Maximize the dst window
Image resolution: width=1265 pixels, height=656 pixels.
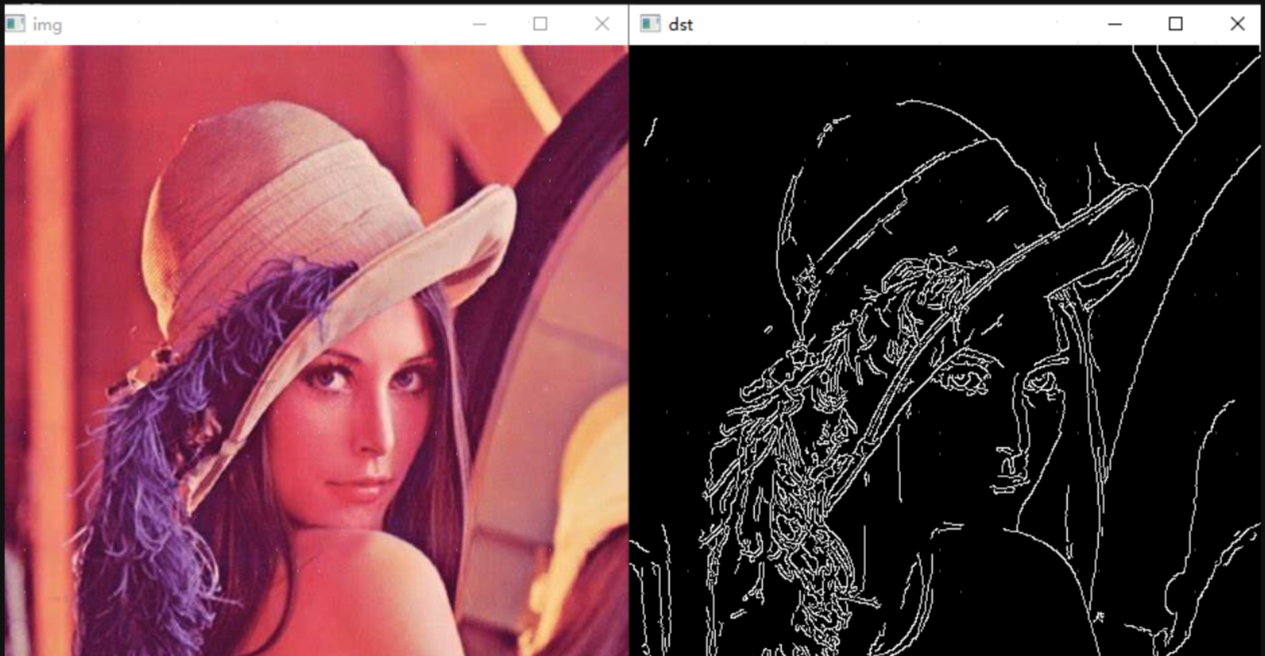pyautogui.click(x=1176, y=24)
